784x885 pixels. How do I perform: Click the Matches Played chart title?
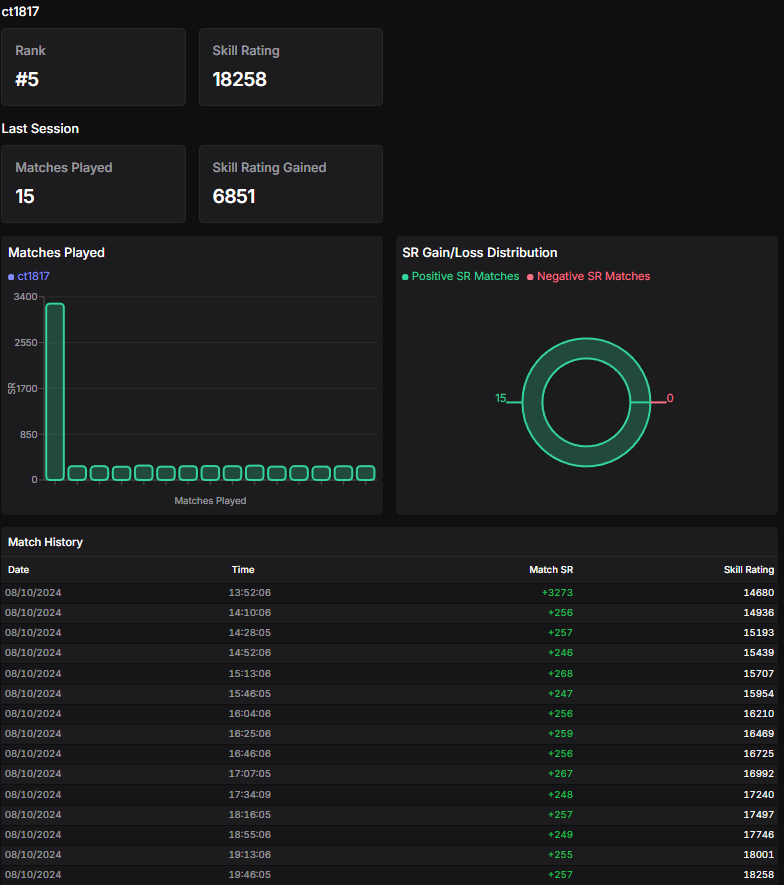pos(56,252)
